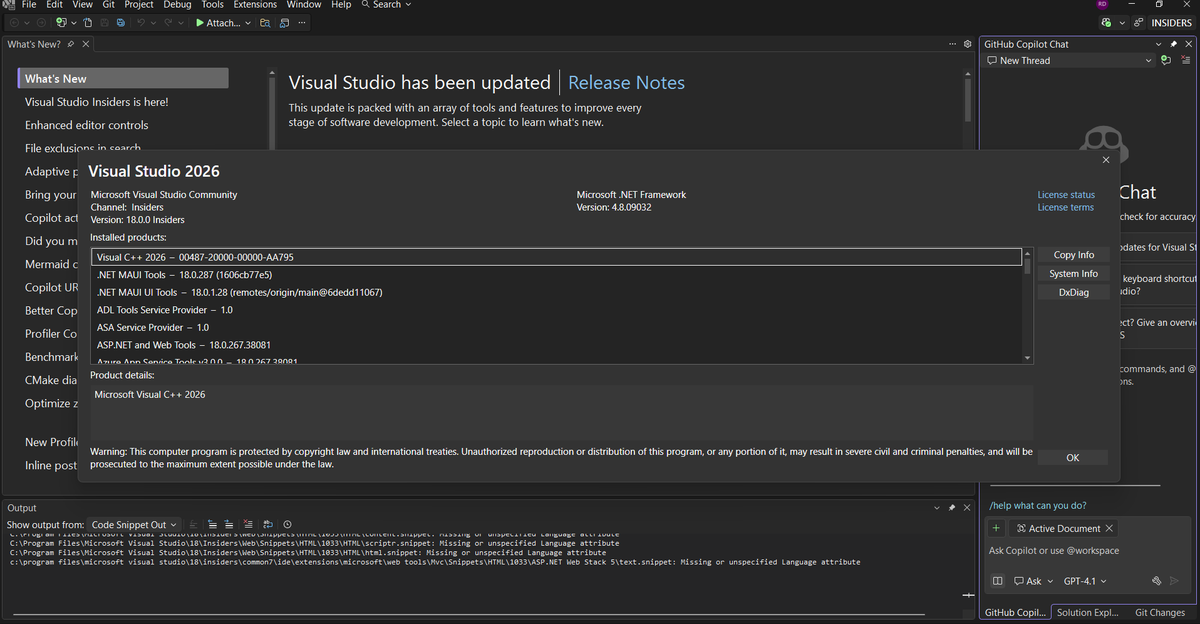
Task: Open the Extensions menu
Action: click(255, 5)
